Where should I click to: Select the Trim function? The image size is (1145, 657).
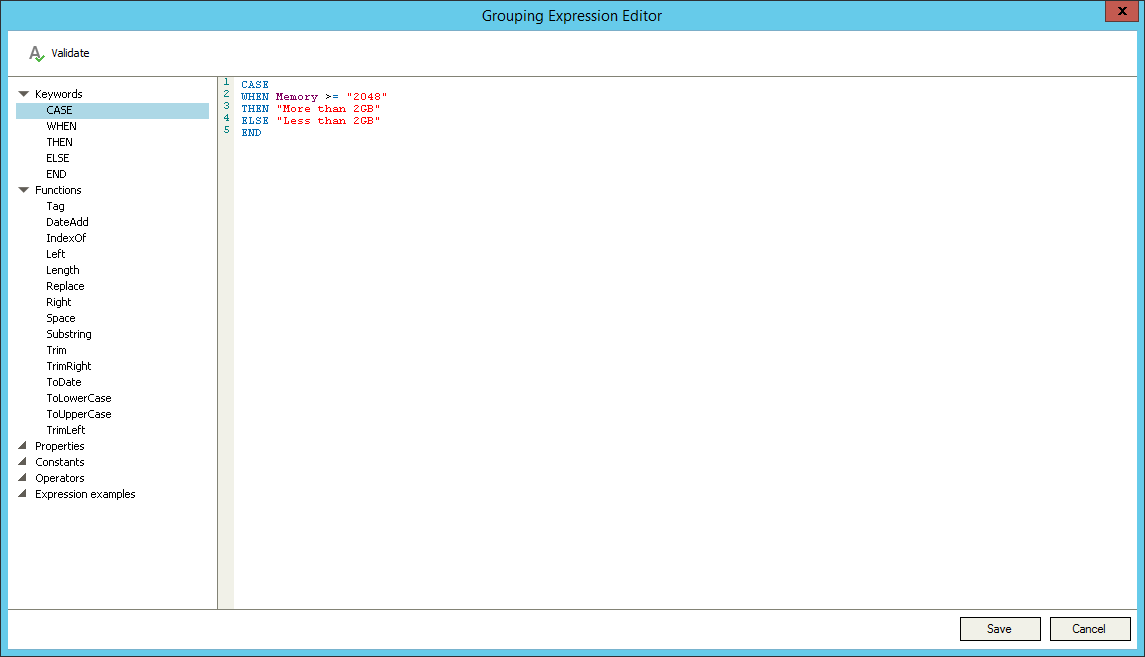pos(56,350)
